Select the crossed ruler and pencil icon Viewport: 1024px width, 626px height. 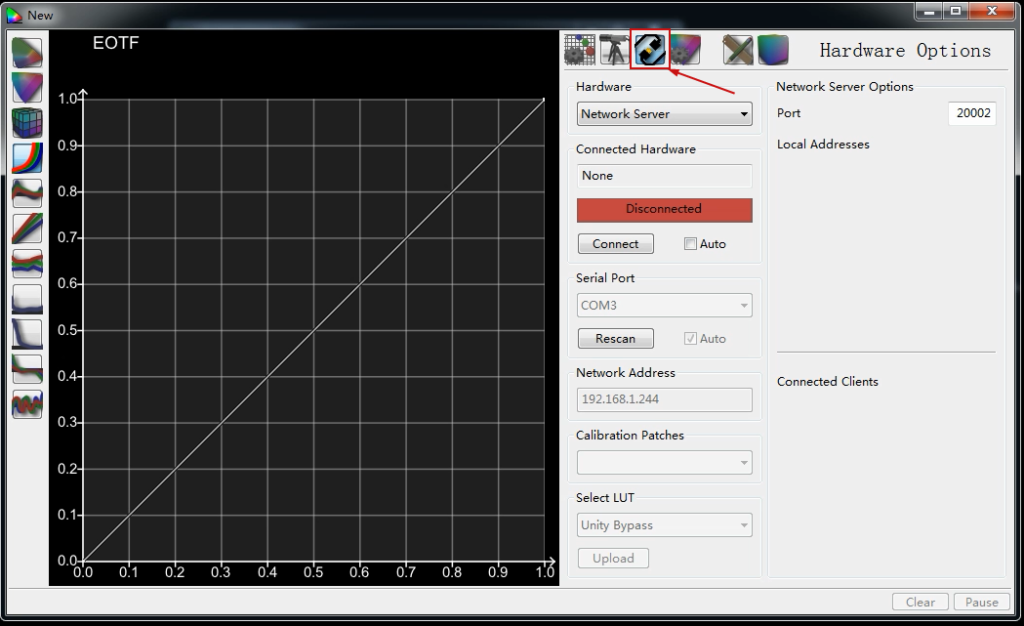[738, 50]
